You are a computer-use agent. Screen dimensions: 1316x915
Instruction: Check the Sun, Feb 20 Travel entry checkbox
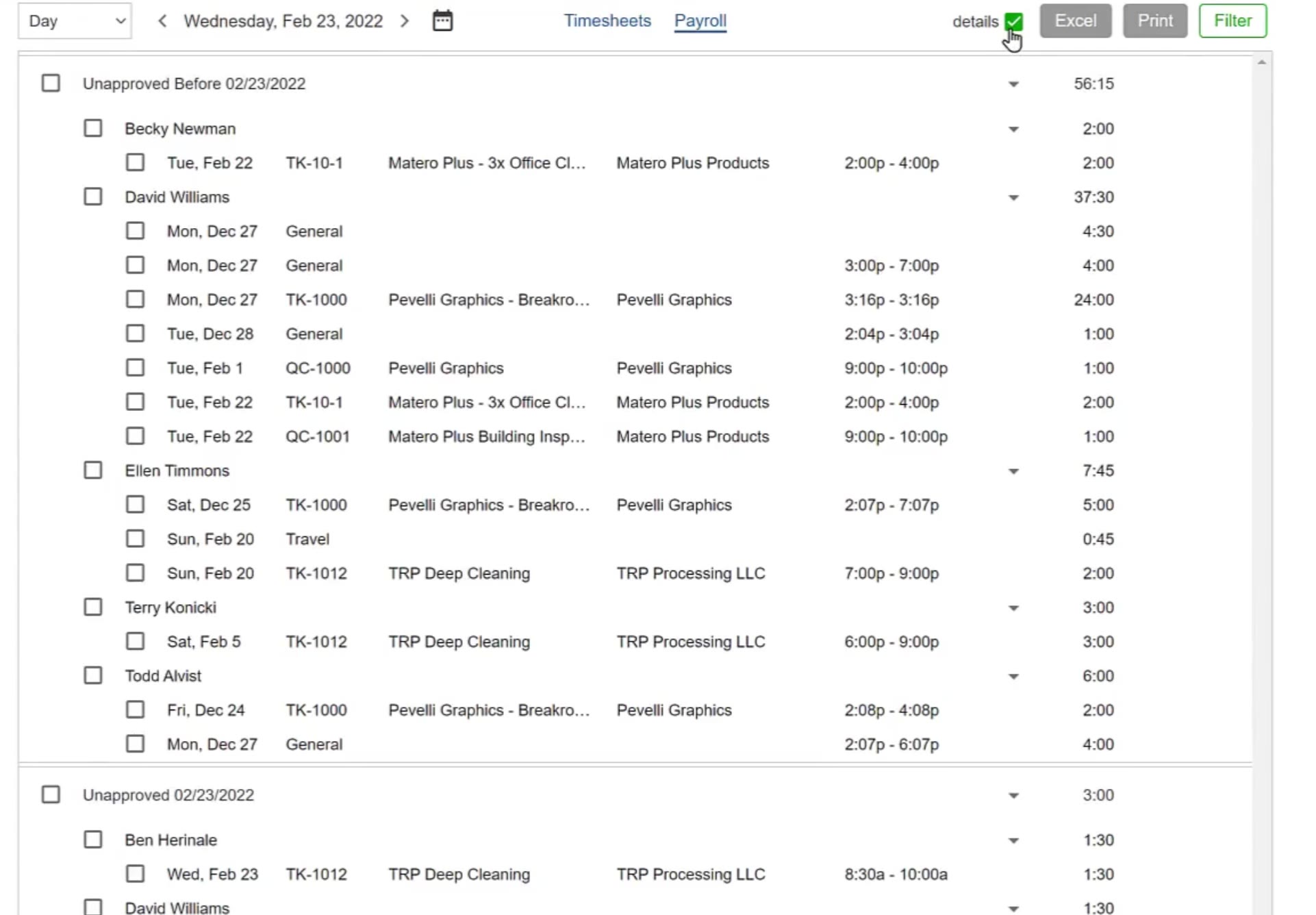pos(136,539)
